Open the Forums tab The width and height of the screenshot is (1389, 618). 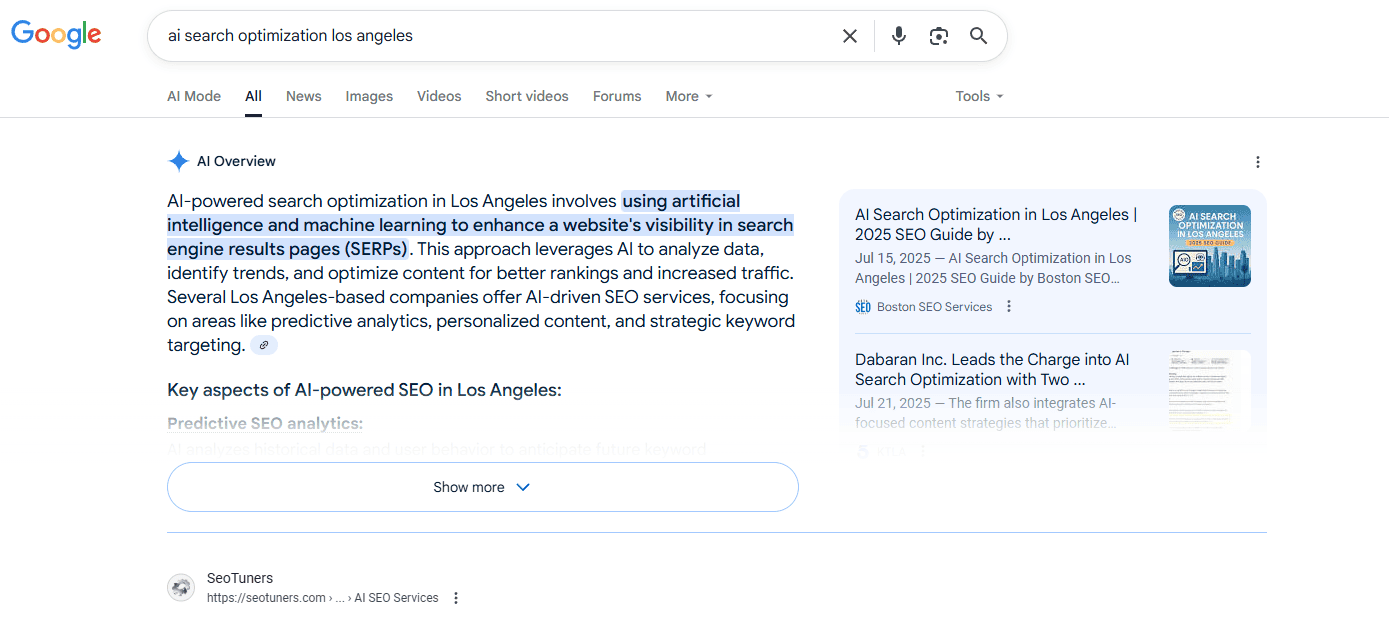pos(617,96)
